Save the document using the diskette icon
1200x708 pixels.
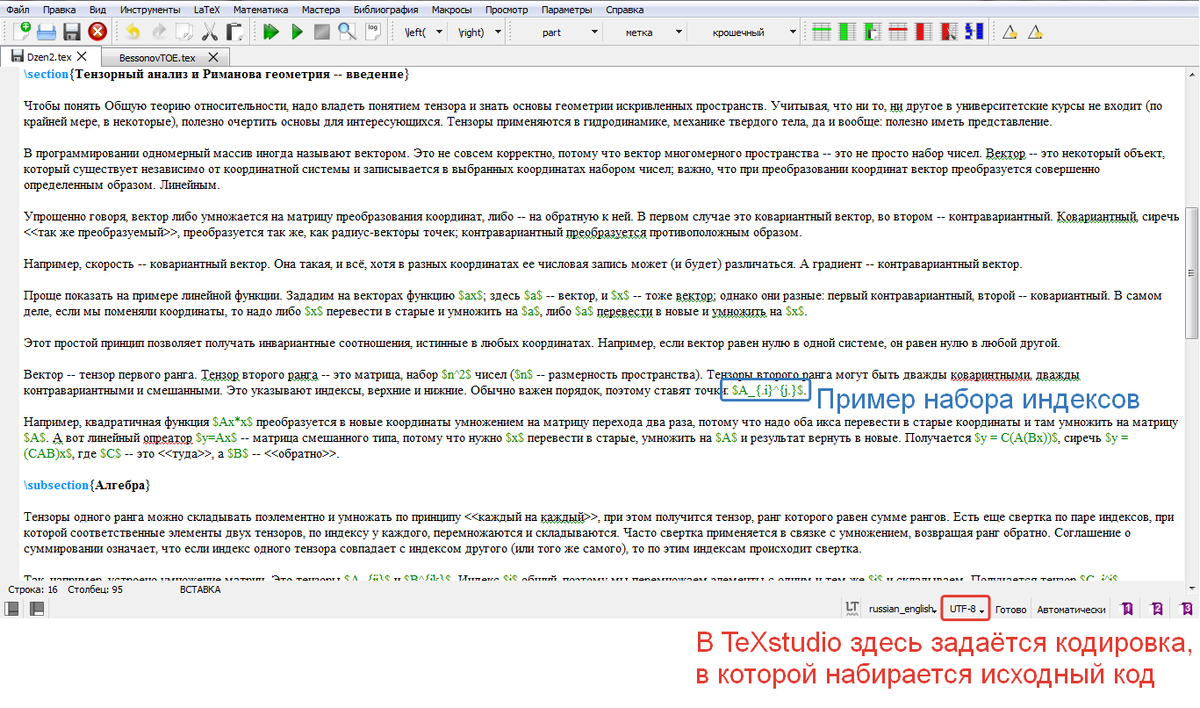71,31
